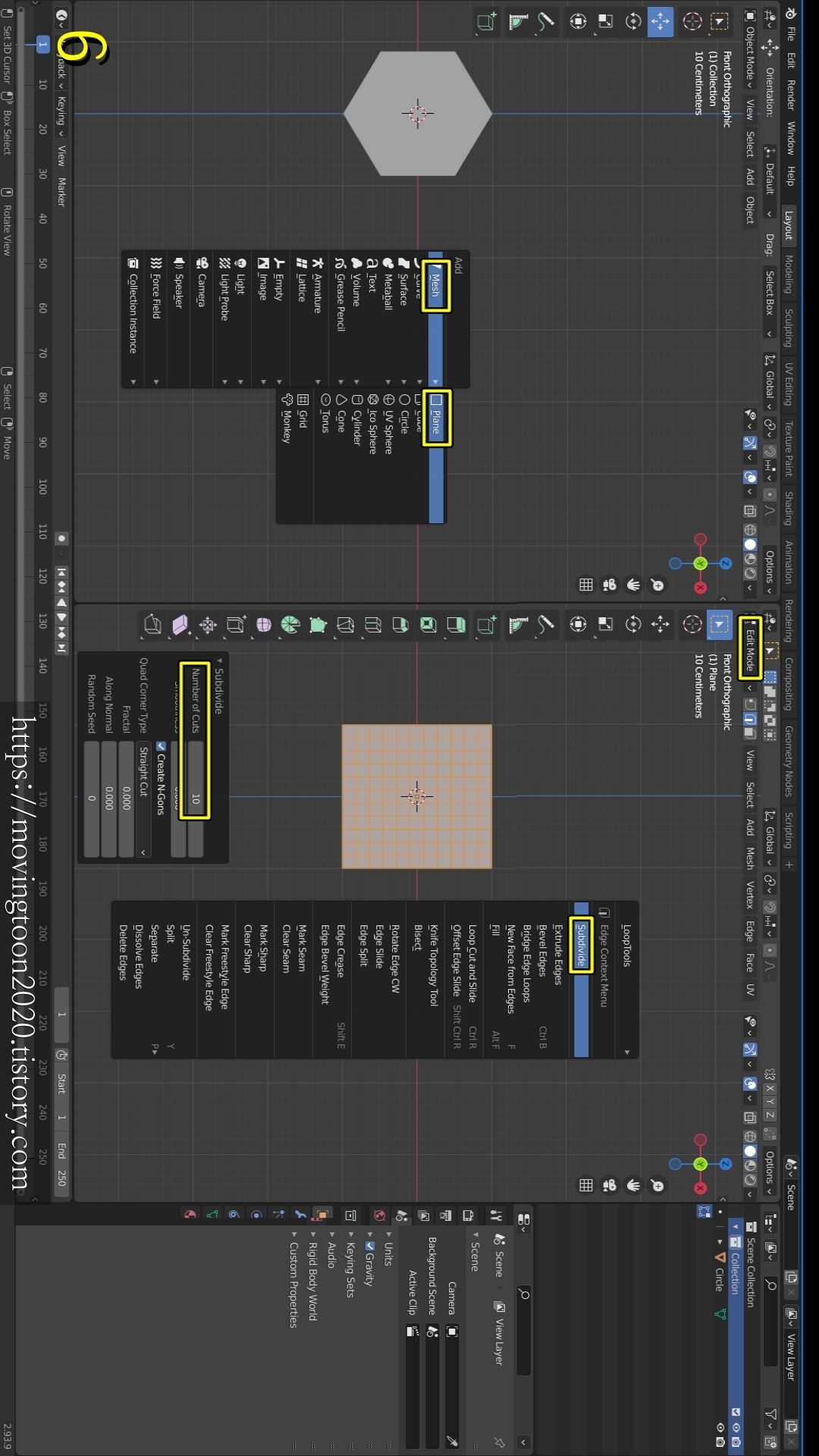
Task: Select the Transform tool in Edit Mode viewport
Action: (578, 624)
